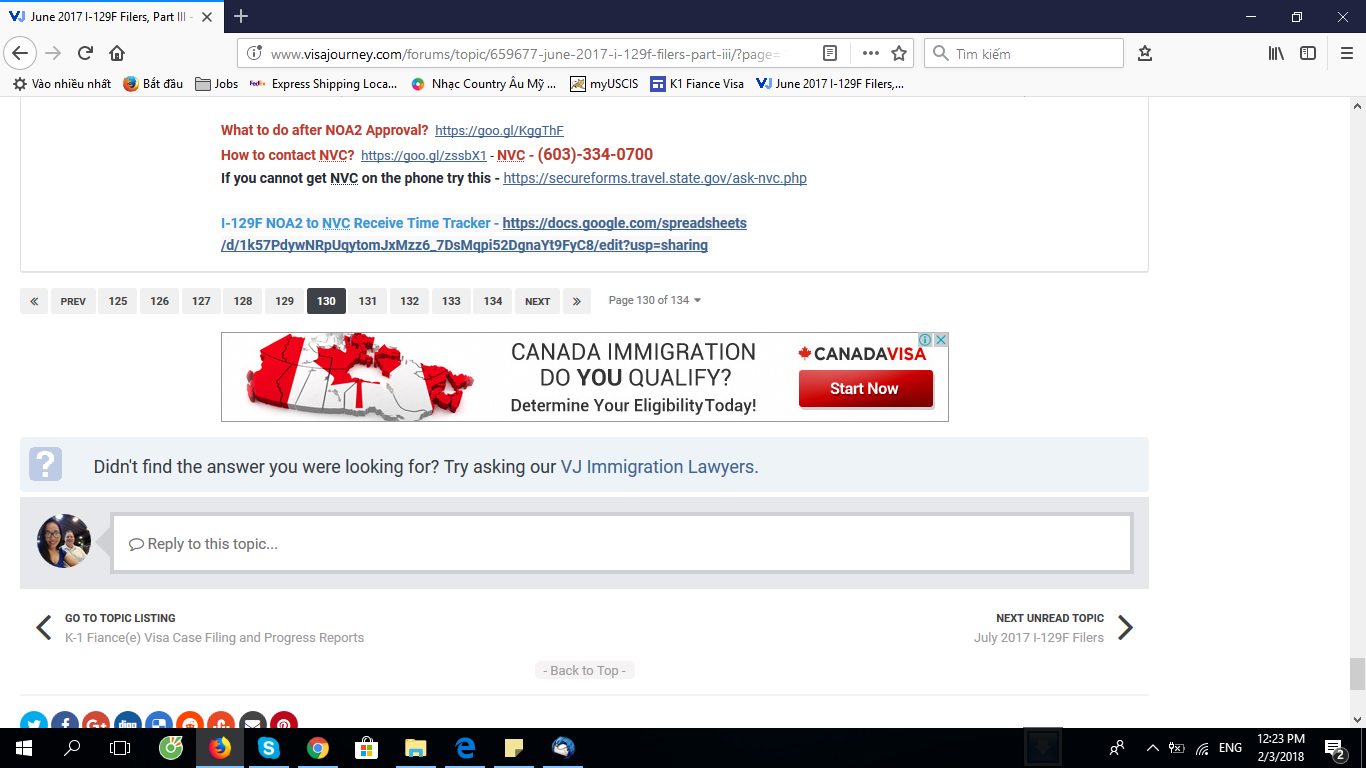Viewport: 1366px width, 768px height.
Task: Jump to last page double-arrow
Action: pyautogui.click(x=577, y=301)
